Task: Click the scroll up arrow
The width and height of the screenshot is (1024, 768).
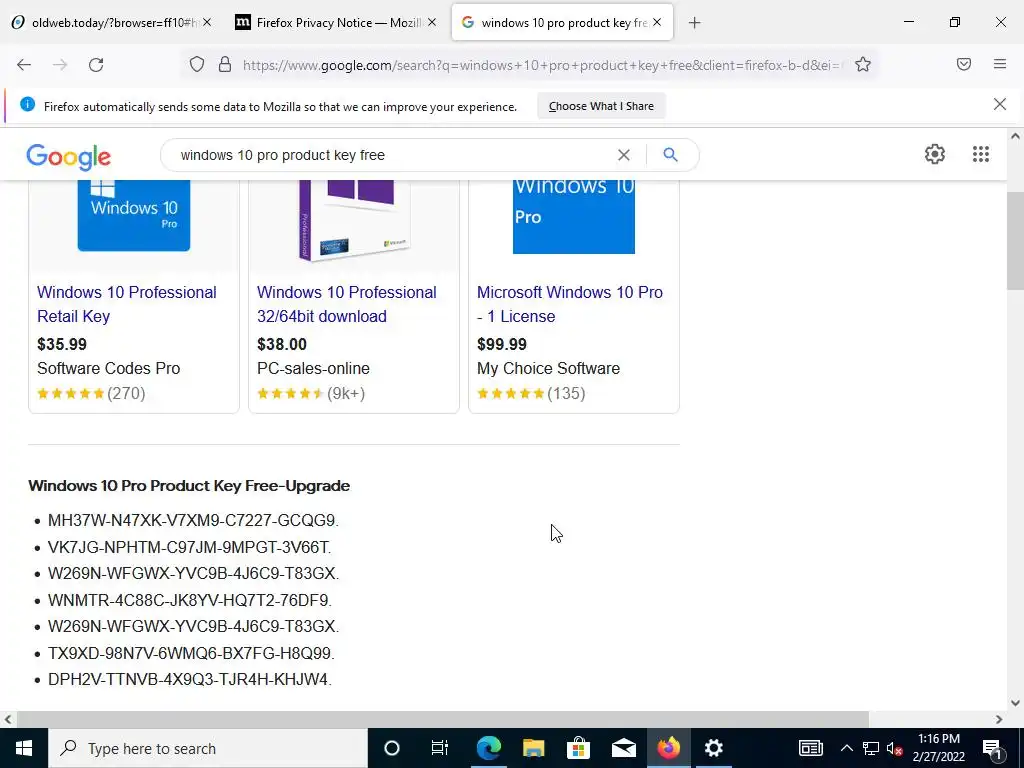Action: click(1015, 136)
